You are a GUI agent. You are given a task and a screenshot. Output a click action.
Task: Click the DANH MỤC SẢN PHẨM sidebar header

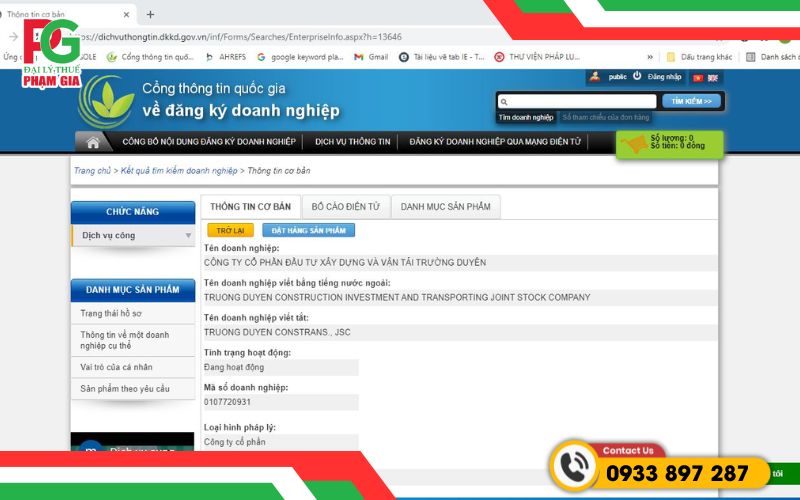coord(133,290)
